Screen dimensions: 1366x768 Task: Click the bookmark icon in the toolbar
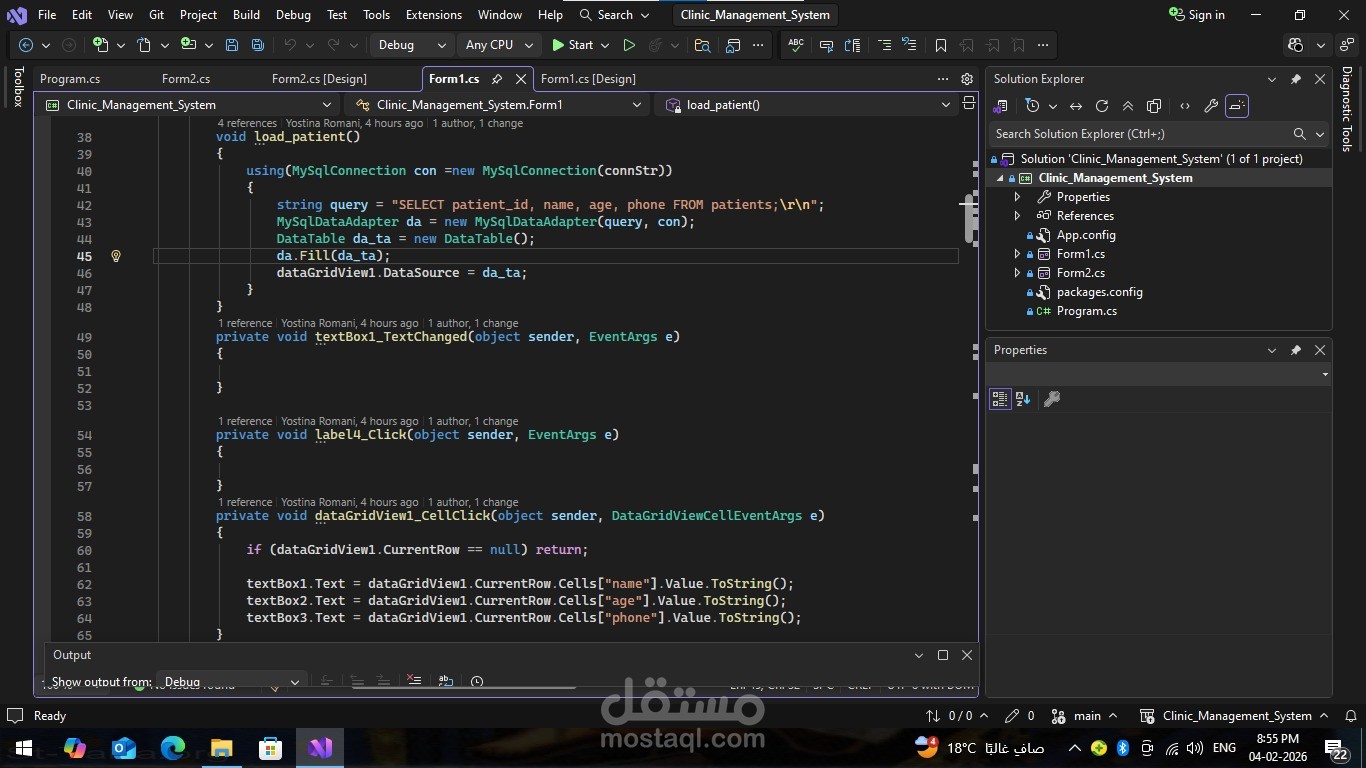(x=940, y=45)
